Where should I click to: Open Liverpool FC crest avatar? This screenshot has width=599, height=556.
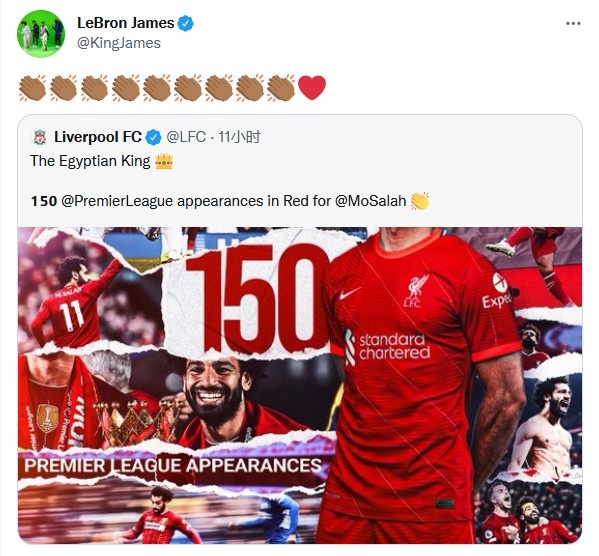[x=40, y=137]
